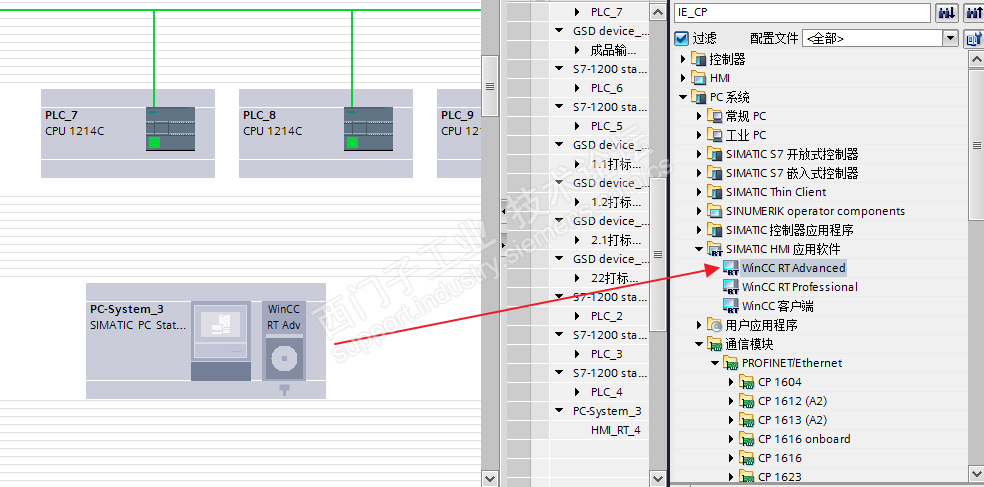This screenshot has width=984, height=487.
Task: Click the SIMATIC Thin Client folder icon
Action: coord(715,192)
